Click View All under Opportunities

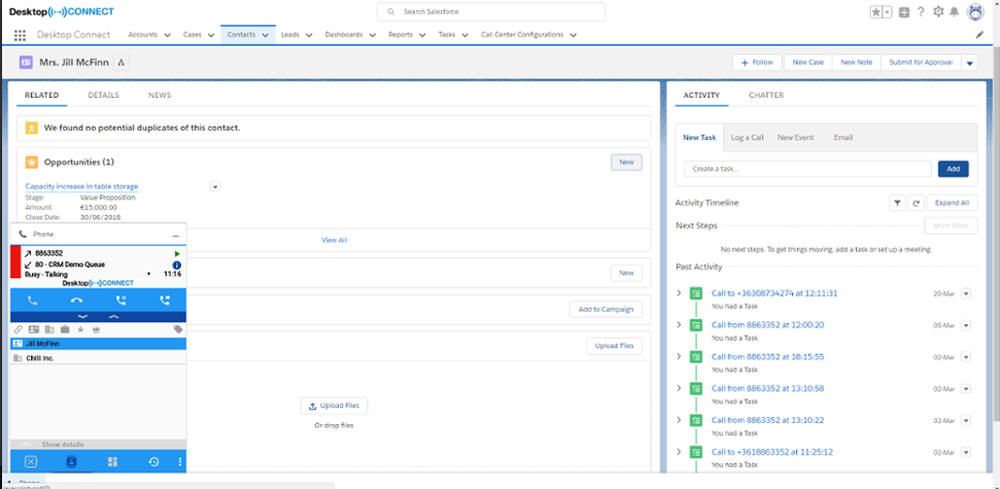(x=334, y=240)
